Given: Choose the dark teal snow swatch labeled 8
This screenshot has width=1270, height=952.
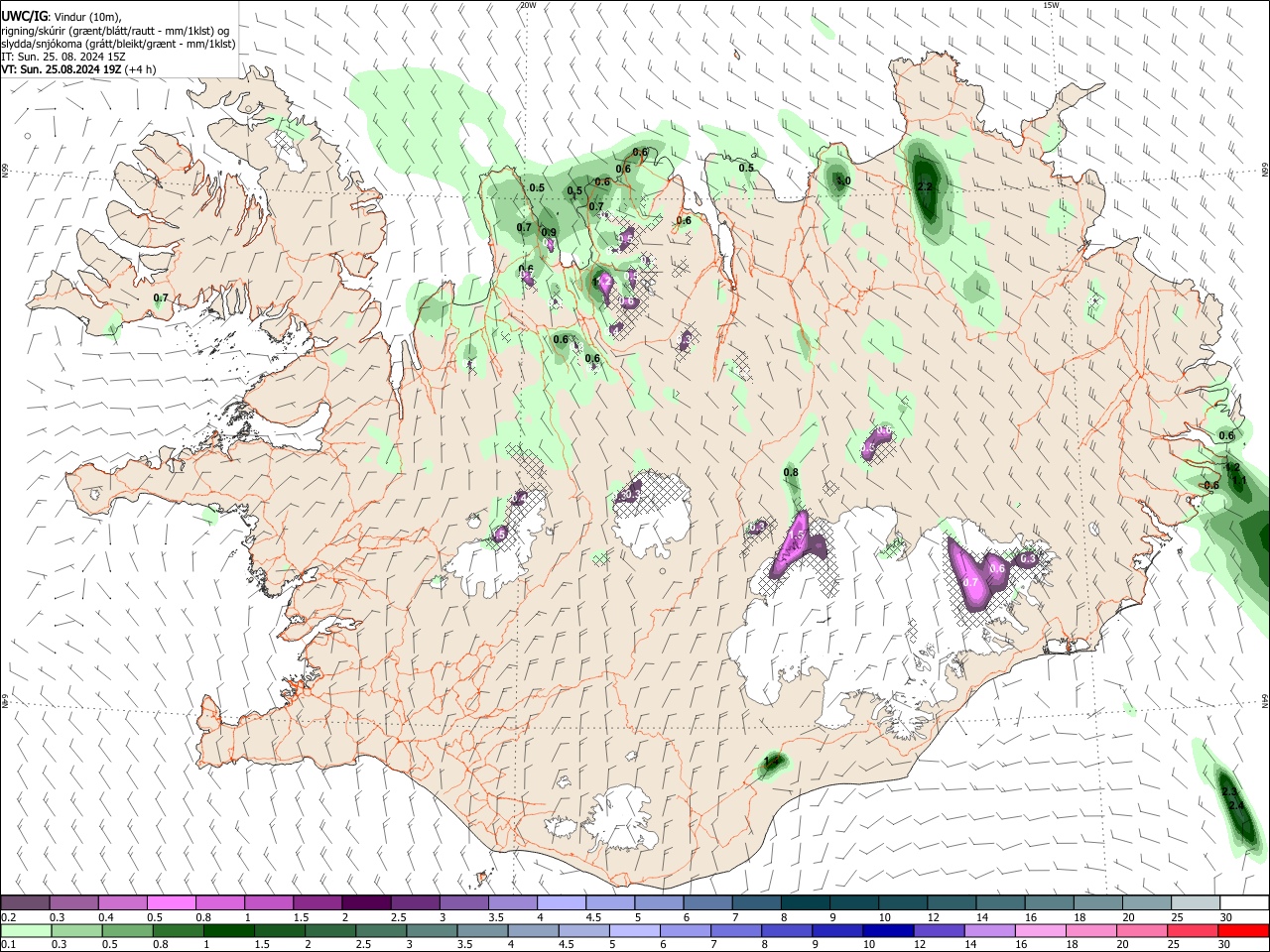Looking at the screenshot, I should coord(805,903).
